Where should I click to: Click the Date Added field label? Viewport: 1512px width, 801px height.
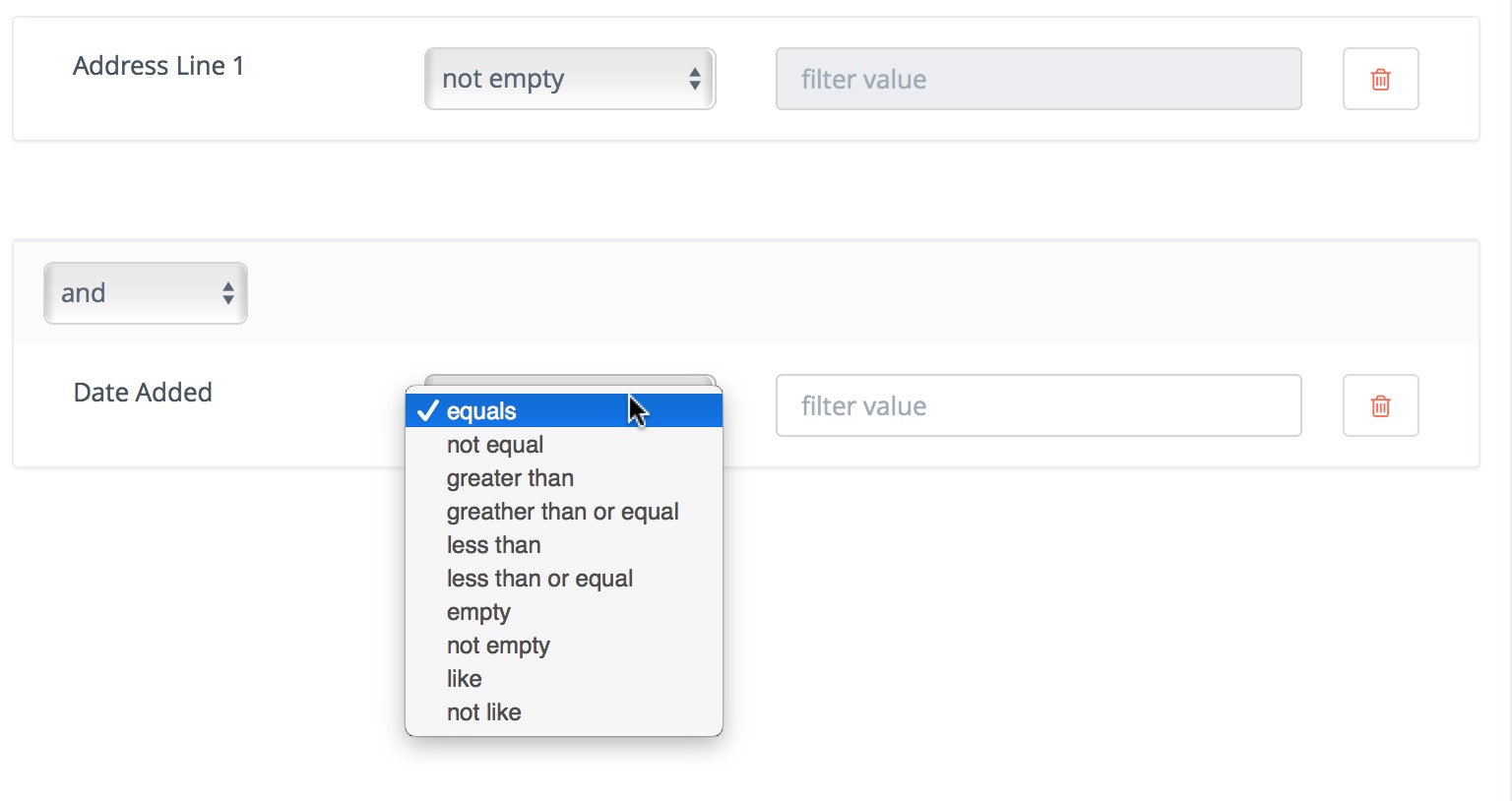(x=143, y=393)
